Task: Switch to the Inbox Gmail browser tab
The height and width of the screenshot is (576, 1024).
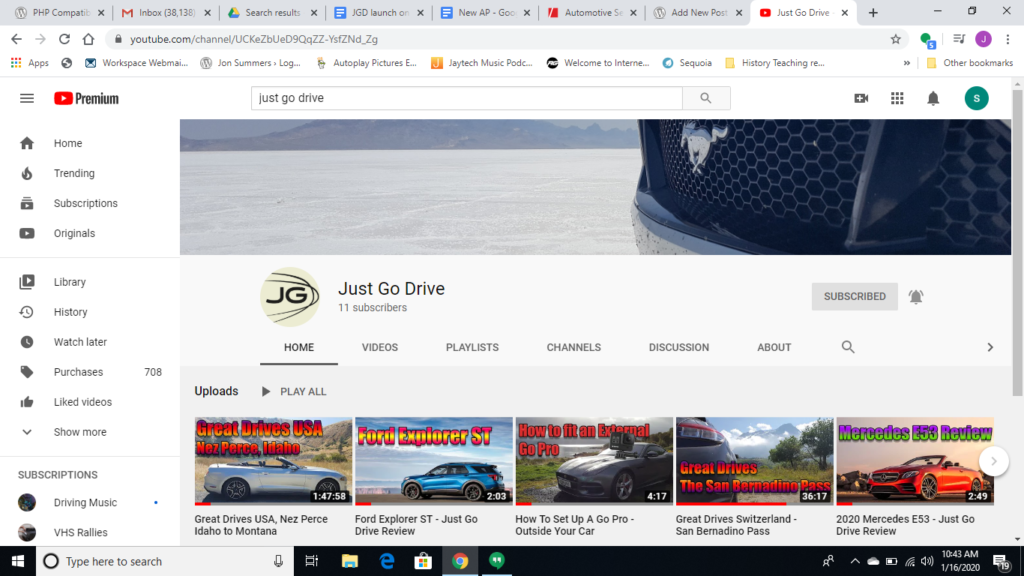Action: [x=166, y=12]
